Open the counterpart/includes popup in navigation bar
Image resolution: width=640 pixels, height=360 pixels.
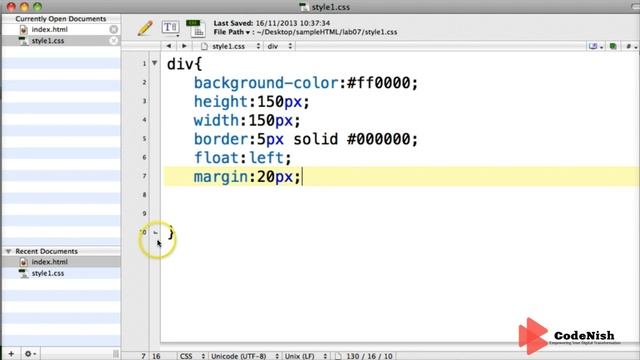click(596, 46)
